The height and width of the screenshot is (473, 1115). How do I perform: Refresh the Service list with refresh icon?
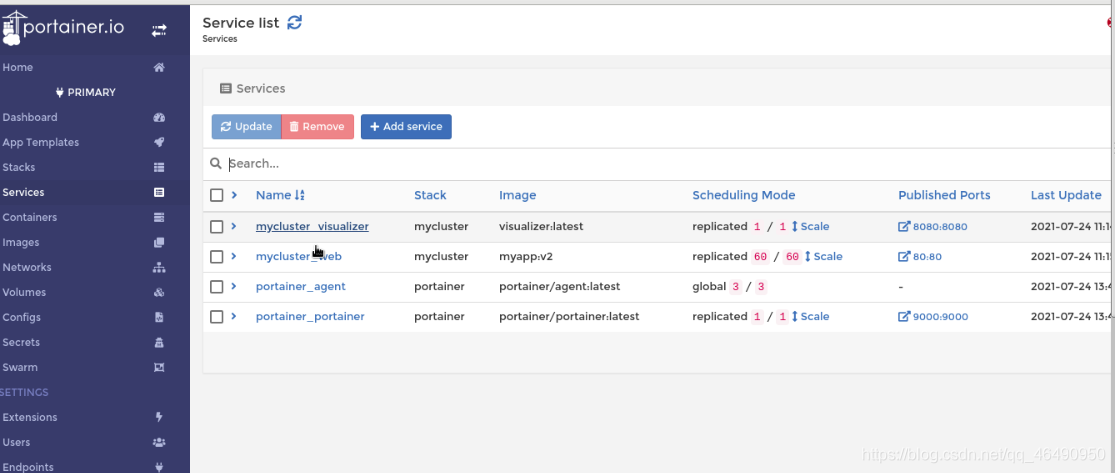(294, 22)
